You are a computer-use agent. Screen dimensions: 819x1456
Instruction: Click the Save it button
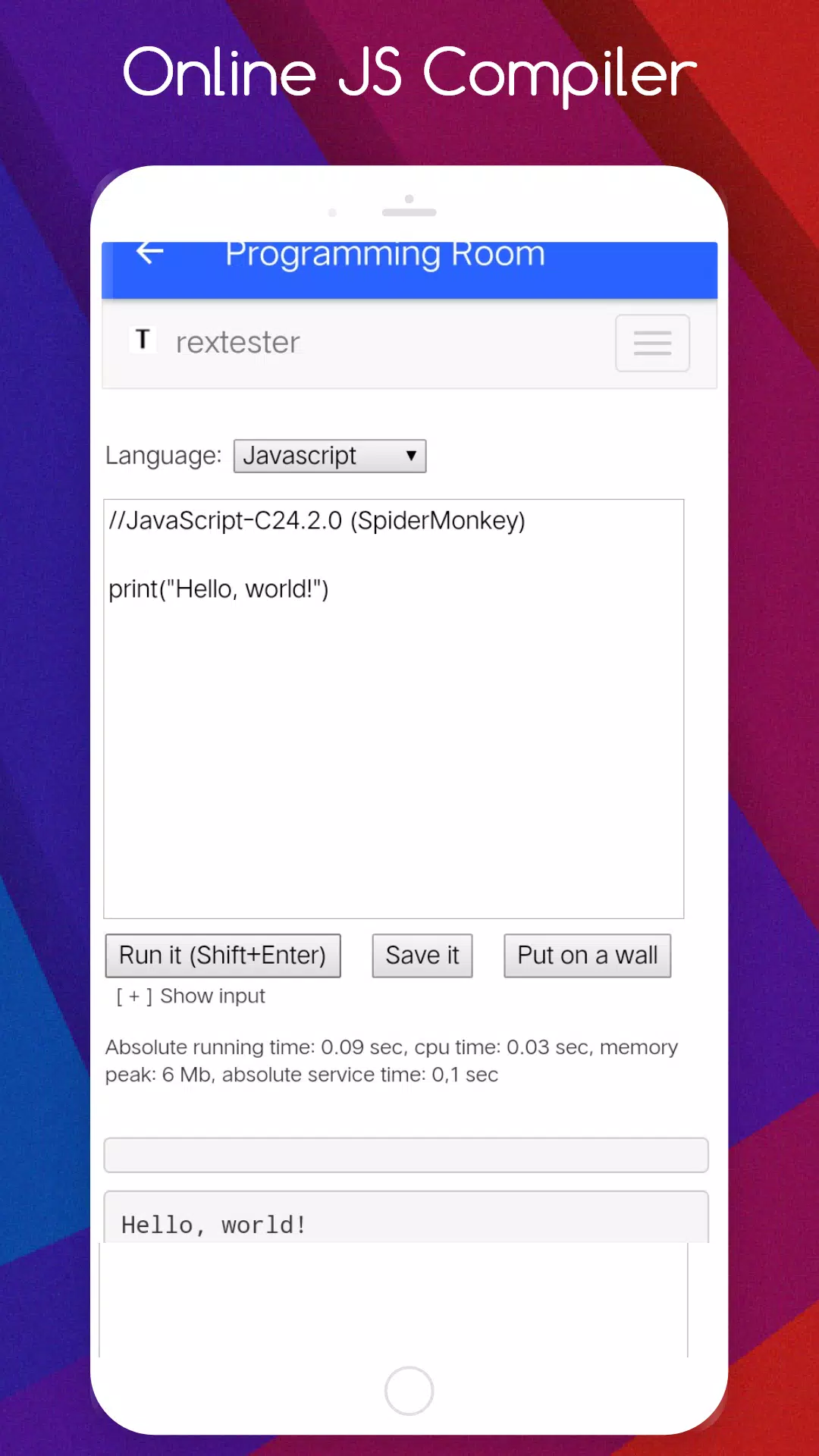tap(422, 955)
